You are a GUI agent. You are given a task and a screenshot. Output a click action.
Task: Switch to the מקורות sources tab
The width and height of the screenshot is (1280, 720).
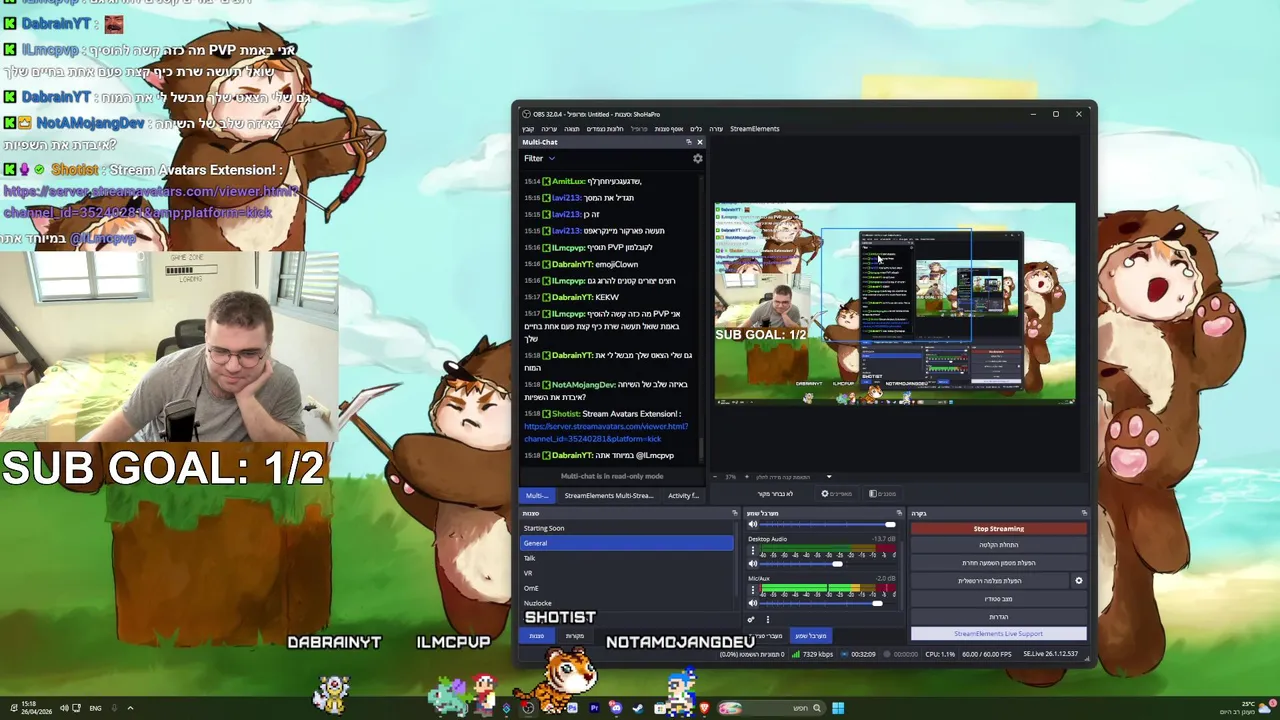click(575, 635)
